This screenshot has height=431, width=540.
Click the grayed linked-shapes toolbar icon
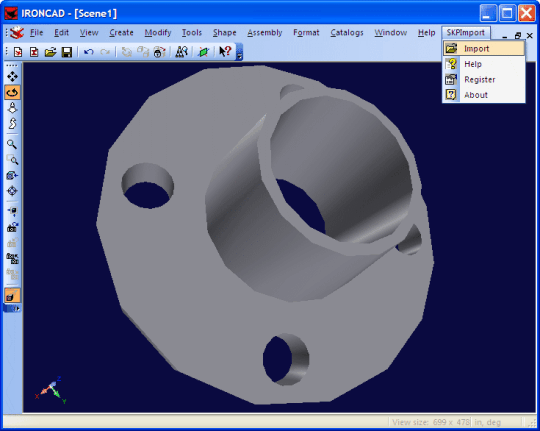tap(143, 52)
